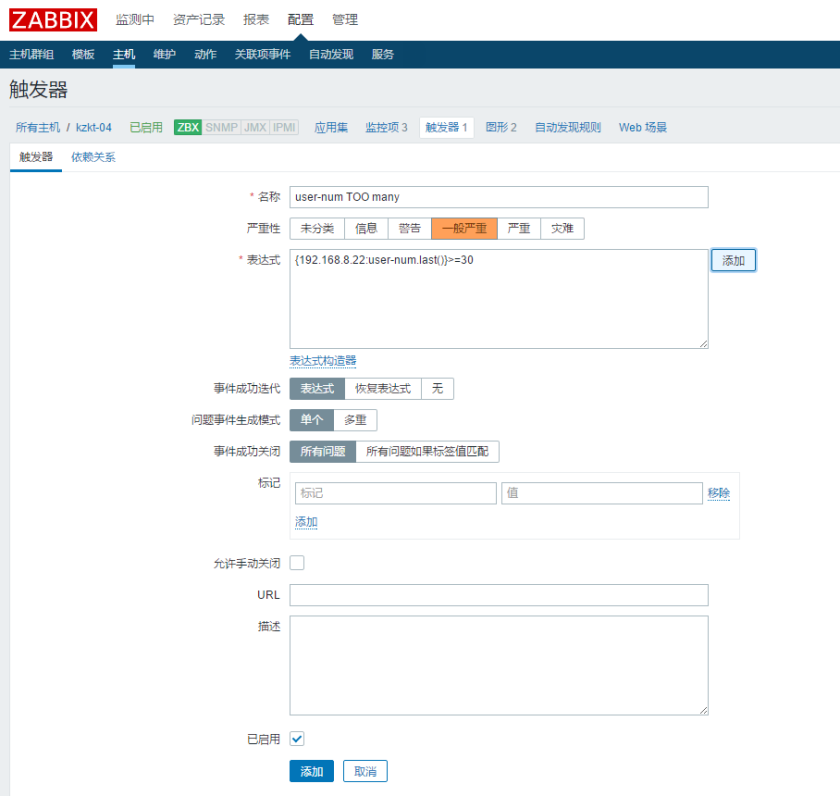Go to 关联项事件 submenu

pyautogui.click(x=262, y=54)
